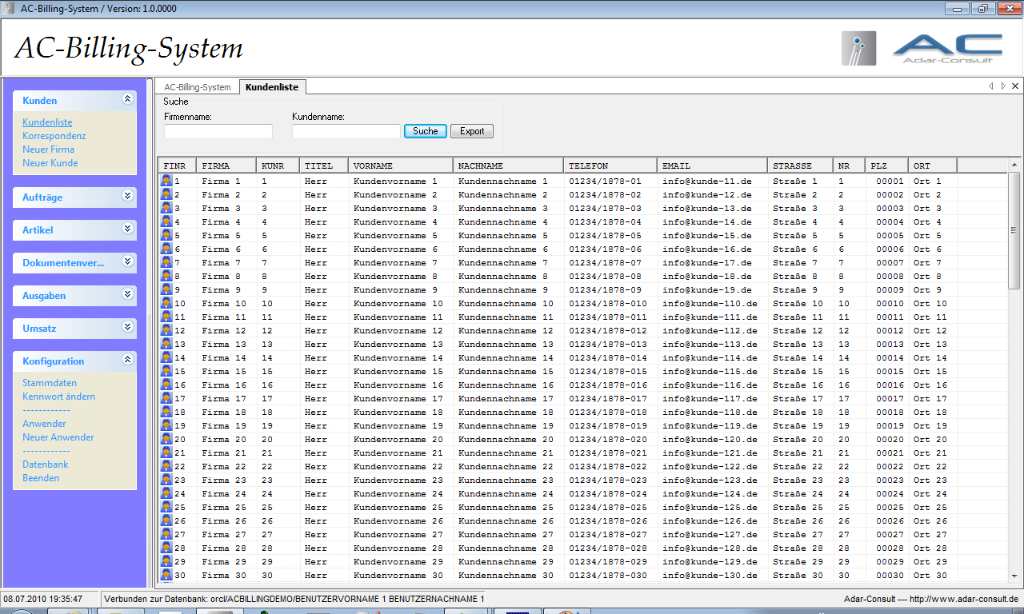The image size is (1024, 614).
Task: Collapse the Konfiguration sidebar section
Action: pyautogui.click(x=127, y=359)
